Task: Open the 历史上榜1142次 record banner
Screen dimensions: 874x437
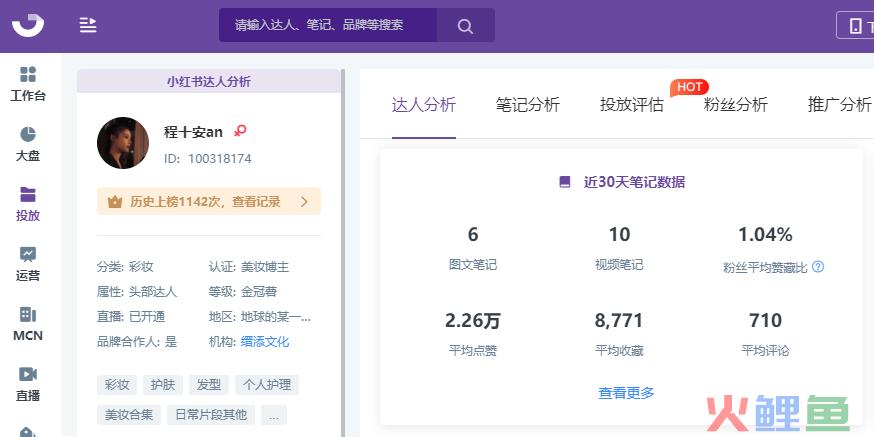Action: coord(209,201)
